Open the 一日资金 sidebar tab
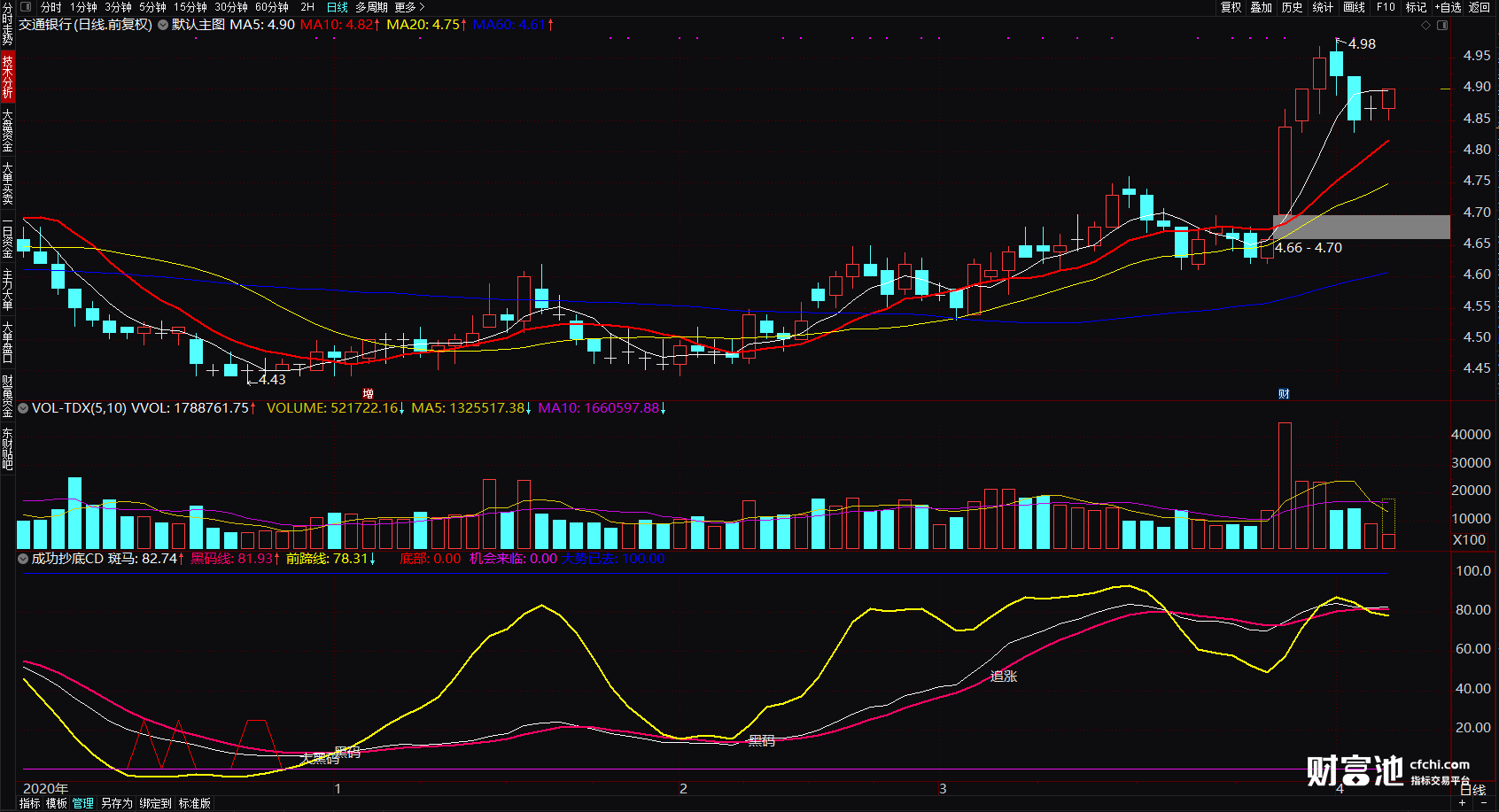Image resolution: width=1499 pixels, height=812 pixels. click(7, 236)
